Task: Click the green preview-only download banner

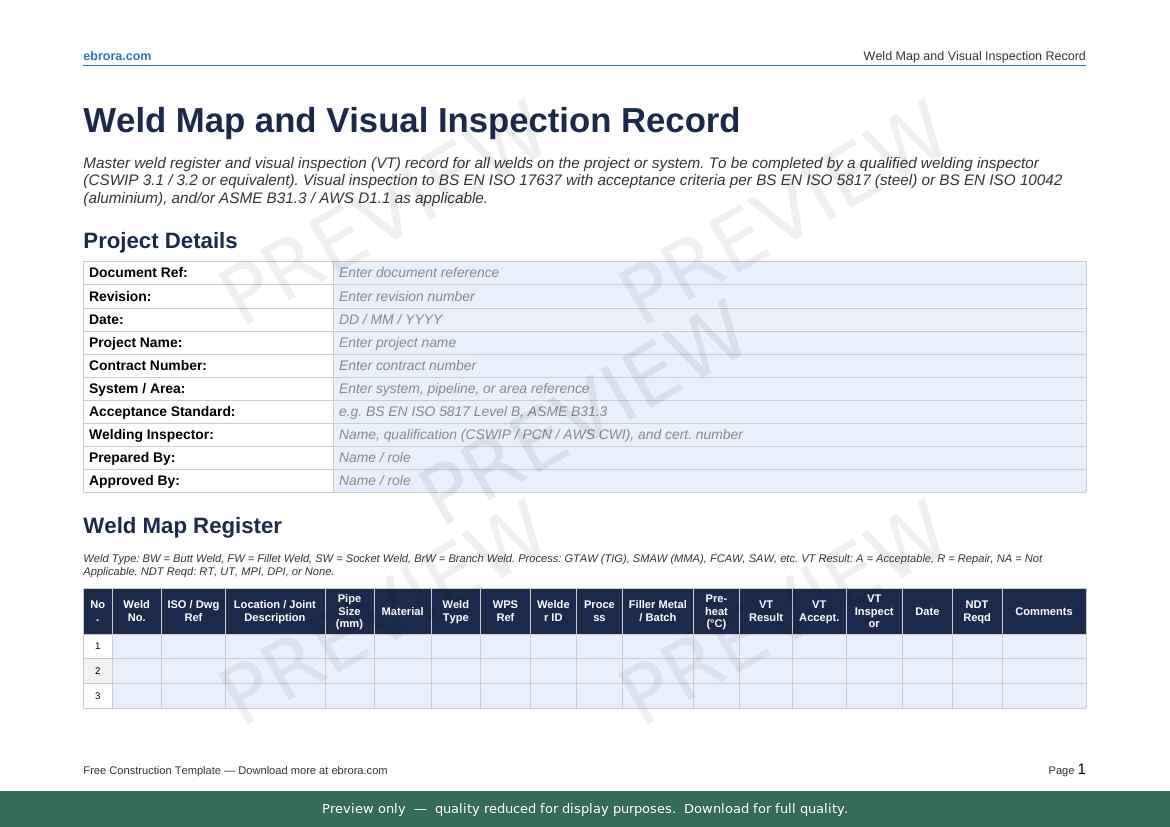Action: [585, 809]
